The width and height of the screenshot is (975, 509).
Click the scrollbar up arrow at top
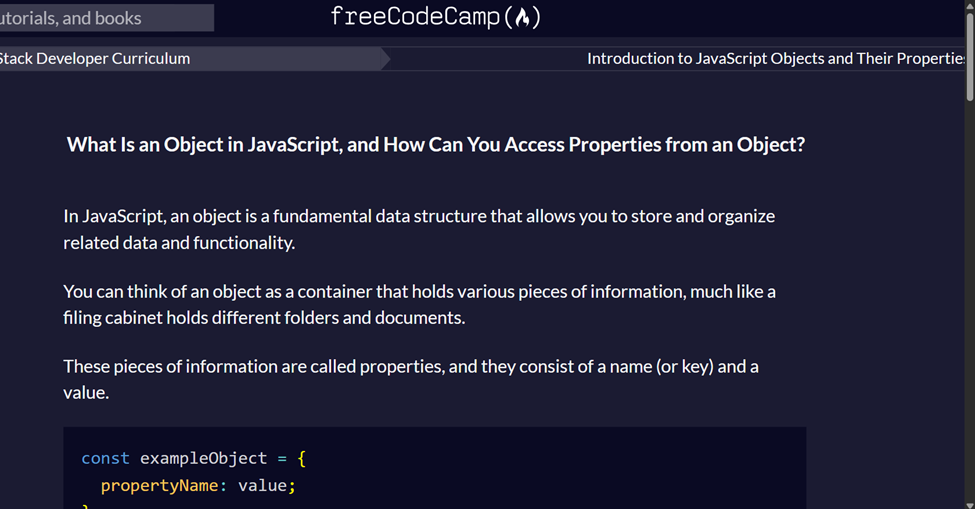pos(969,6)
